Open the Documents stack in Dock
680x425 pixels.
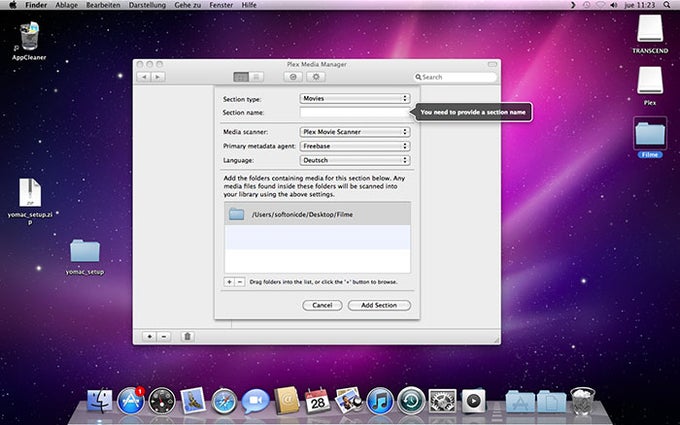(x=552, y=401)
